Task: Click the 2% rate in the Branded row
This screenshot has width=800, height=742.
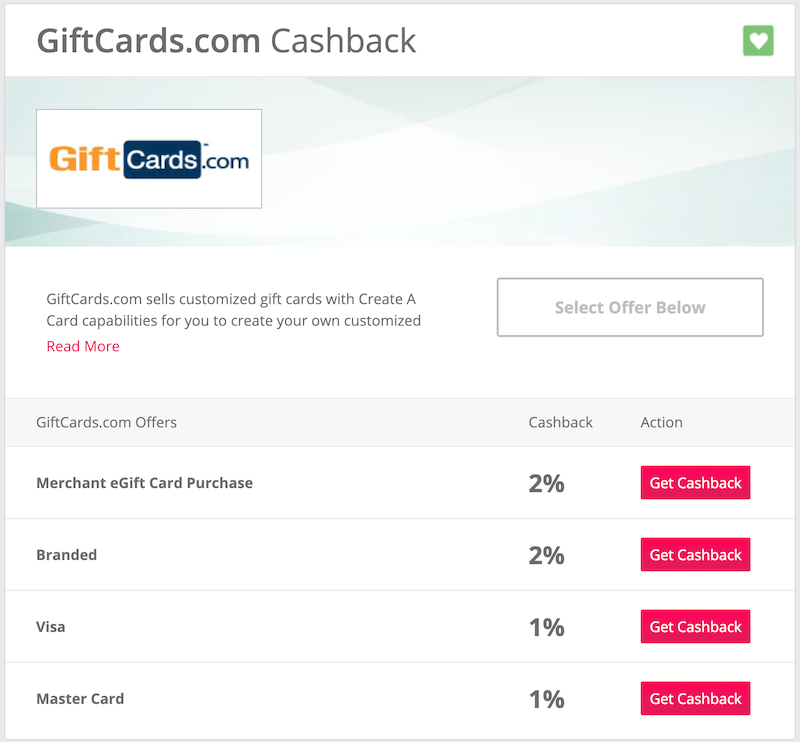Action: point(546,555)
